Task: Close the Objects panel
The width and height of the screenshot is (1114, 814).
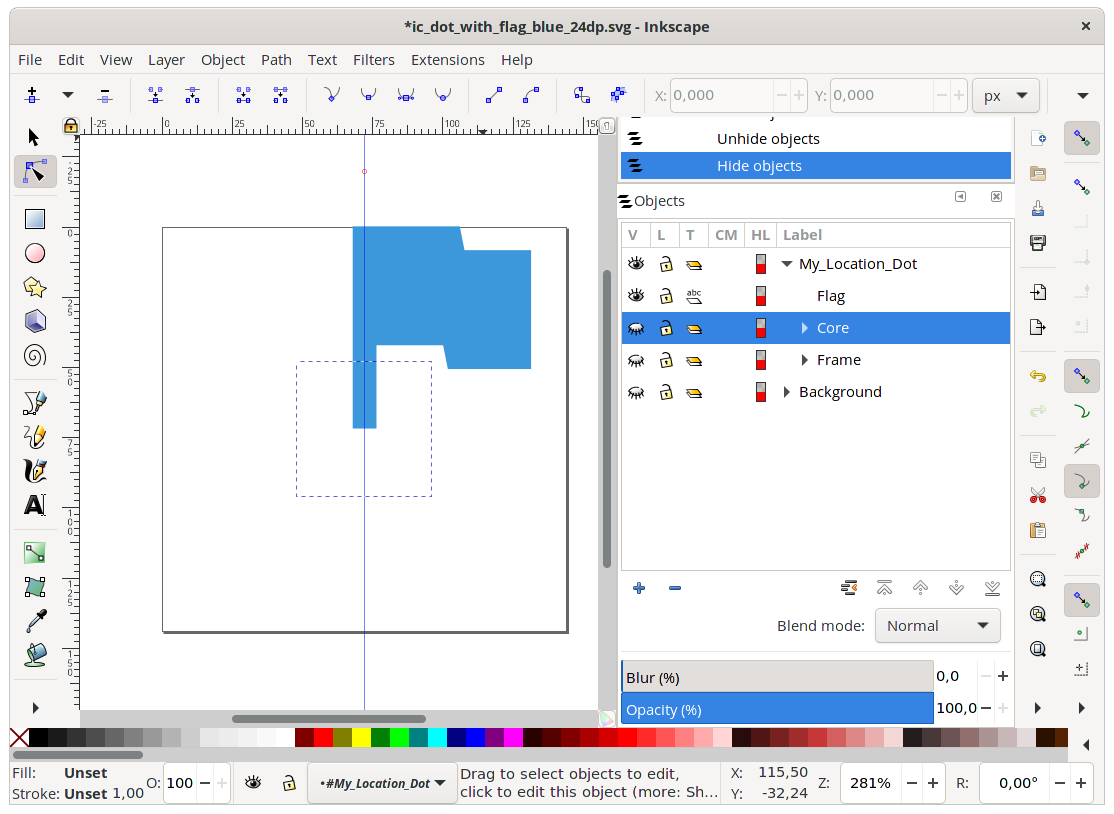Action: point(996,197)
